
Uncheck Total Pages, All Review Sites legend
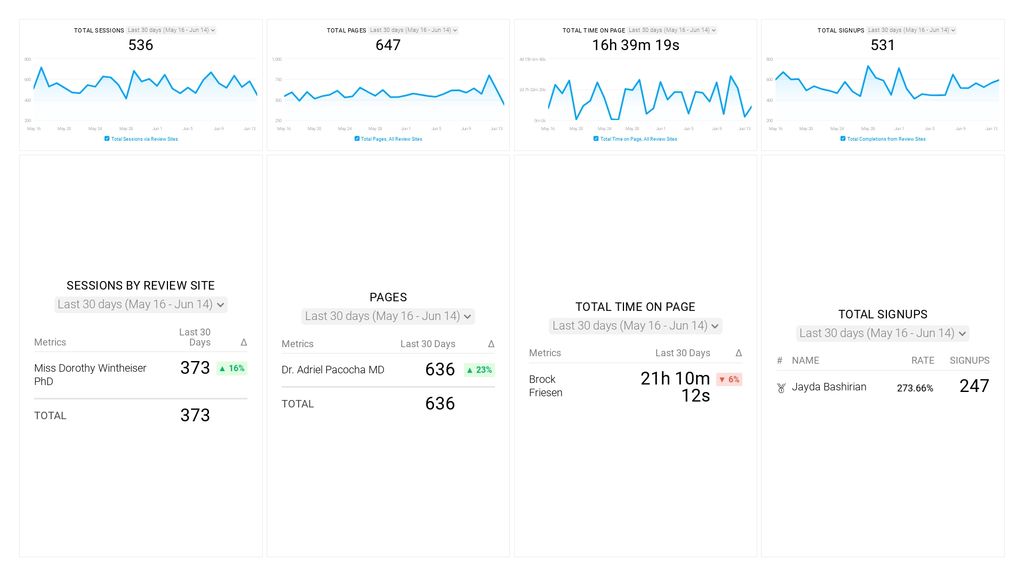[357, 139]
